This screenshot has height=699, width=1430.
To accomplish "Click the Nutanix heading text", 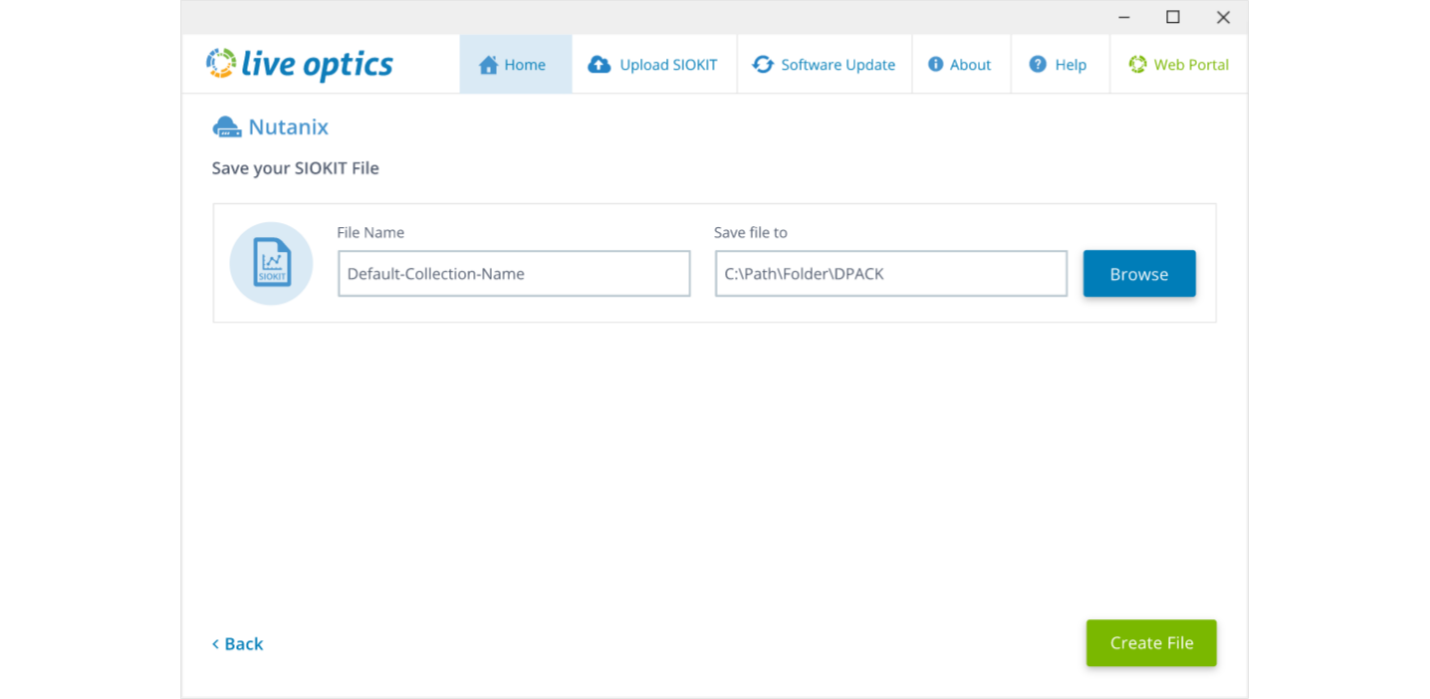I will point(289,127).
